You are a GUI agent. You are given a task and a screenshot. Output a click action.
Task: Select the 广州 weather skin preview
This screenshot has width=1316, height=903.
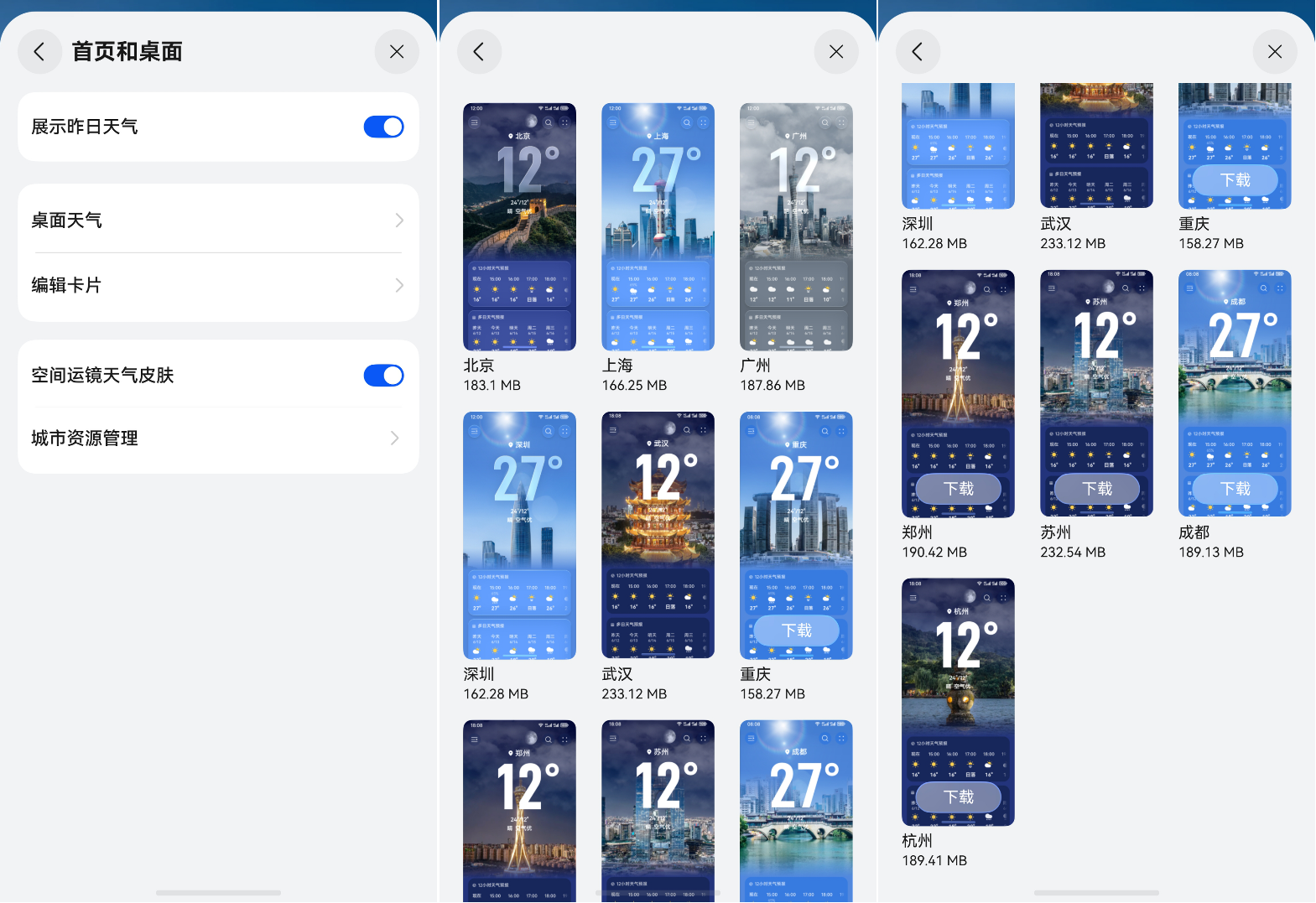796,226
